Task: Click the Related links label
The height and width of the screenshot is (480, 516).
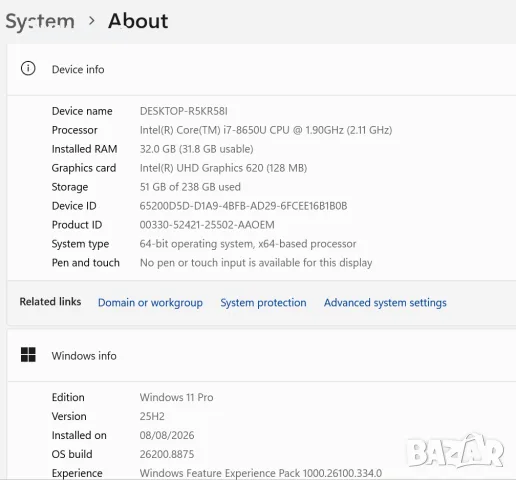Action: coord(50,302)
